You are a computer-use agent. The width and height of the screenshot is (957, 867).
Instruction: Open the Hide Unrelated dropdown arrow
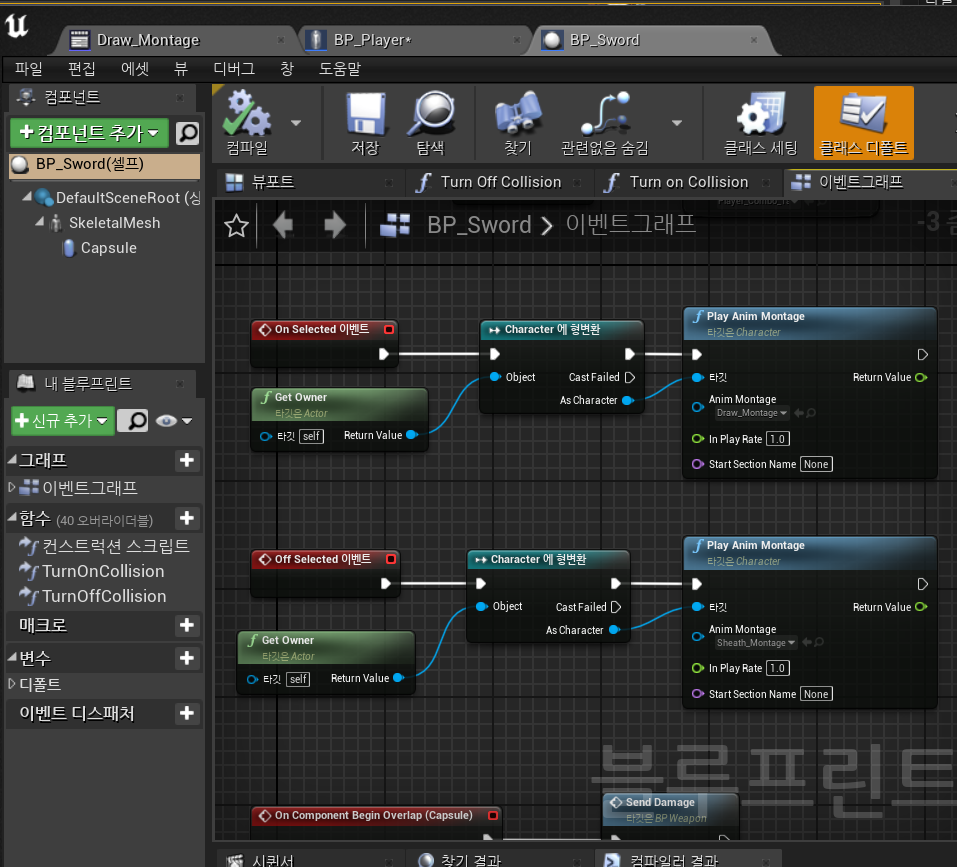[x=677, y=123]
